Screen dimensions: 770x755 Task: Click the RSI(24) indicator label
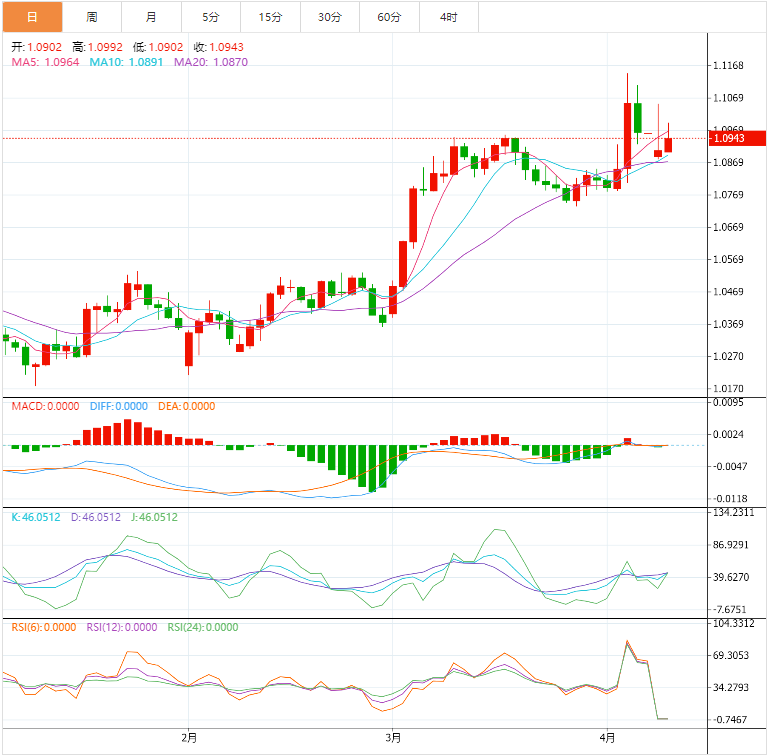point(203,628)
